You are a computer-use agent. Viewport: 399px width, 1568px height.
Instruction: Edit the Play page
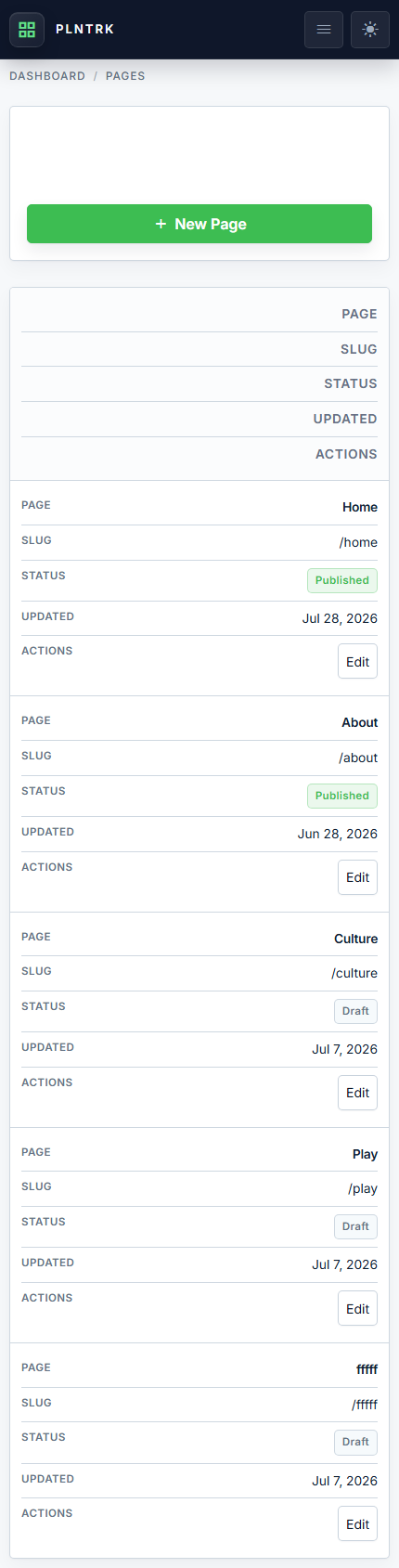(357, 1309)
